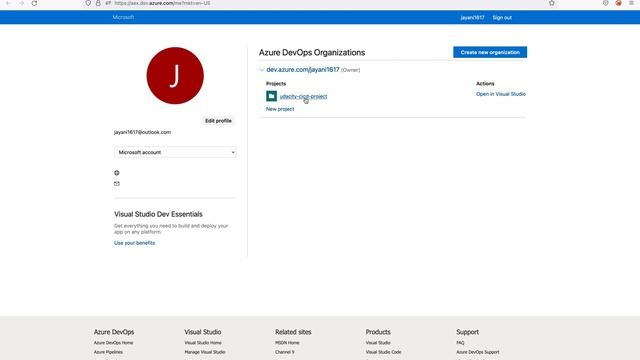Edit profile
640x360 pixels.
(218, 121)
